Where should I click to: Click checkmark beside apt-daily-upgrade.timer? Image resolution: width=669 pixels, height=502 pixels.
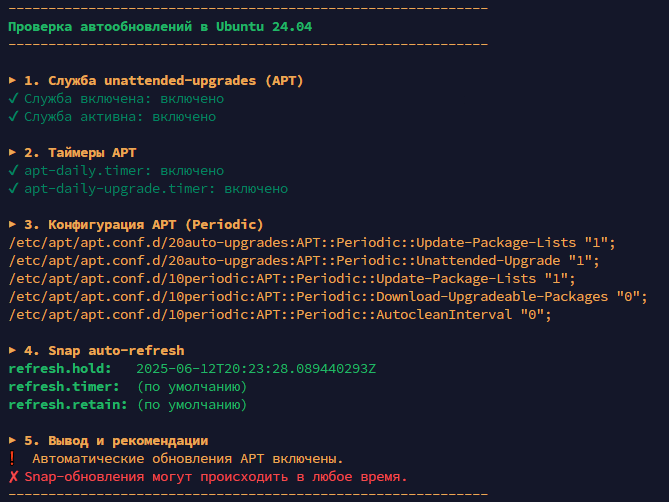coord(13,189)
